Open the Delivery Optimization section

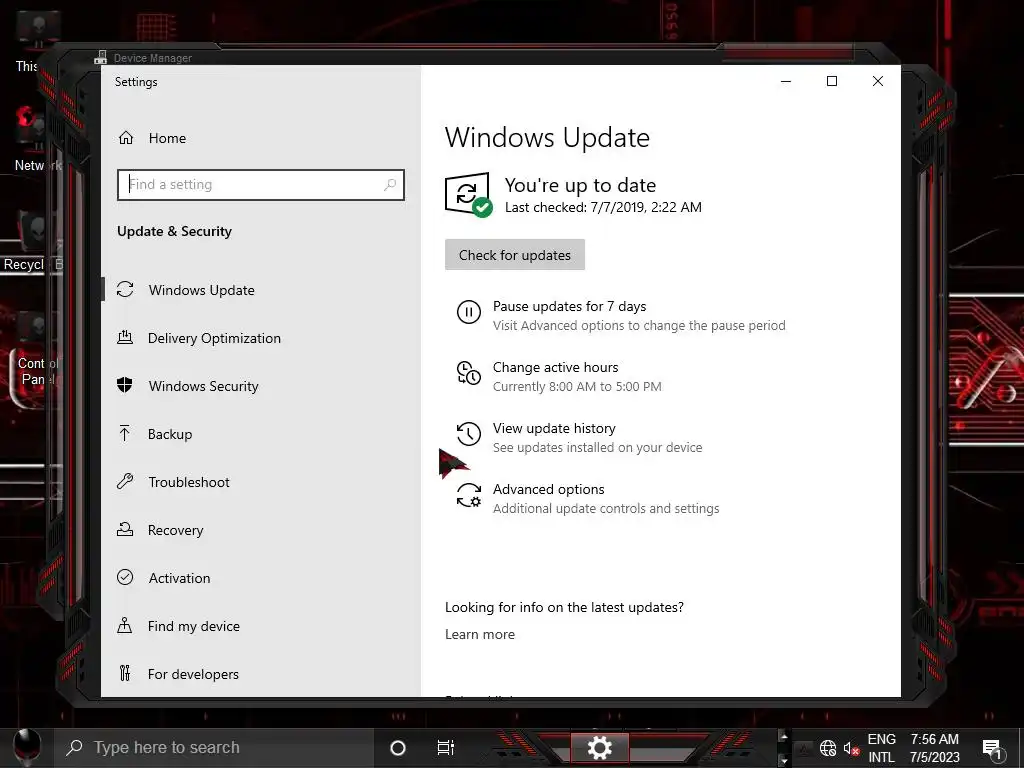tap(261, 338)
